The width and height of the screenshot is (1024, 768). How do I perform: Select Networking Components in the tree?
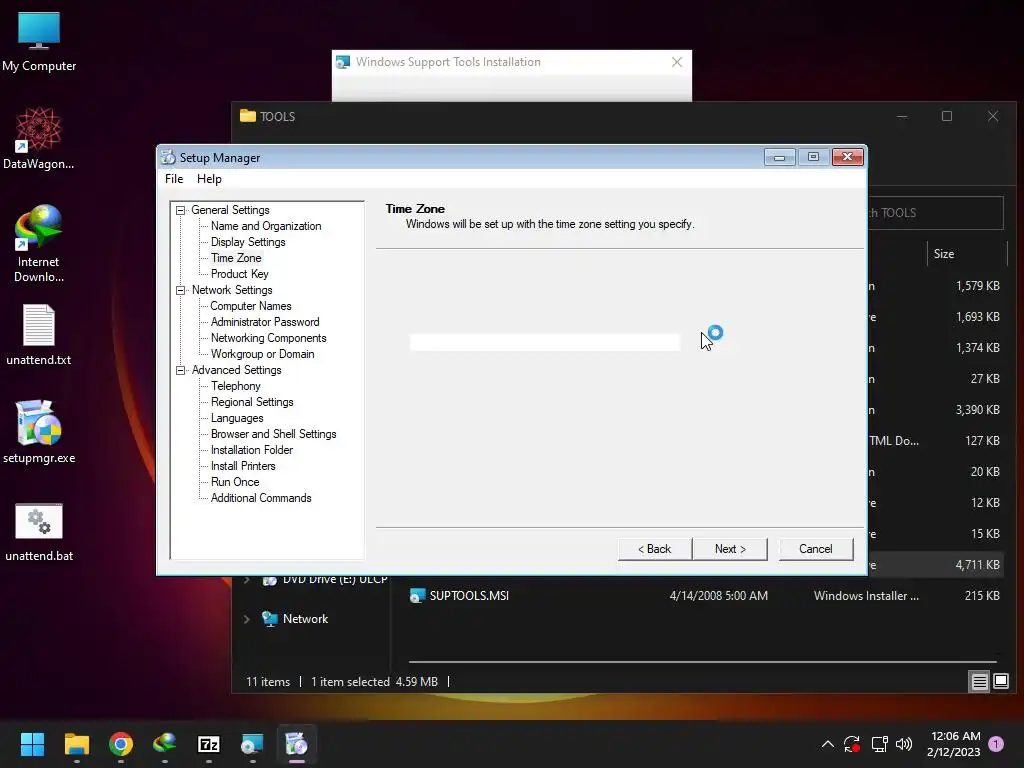tap(268, 338)
